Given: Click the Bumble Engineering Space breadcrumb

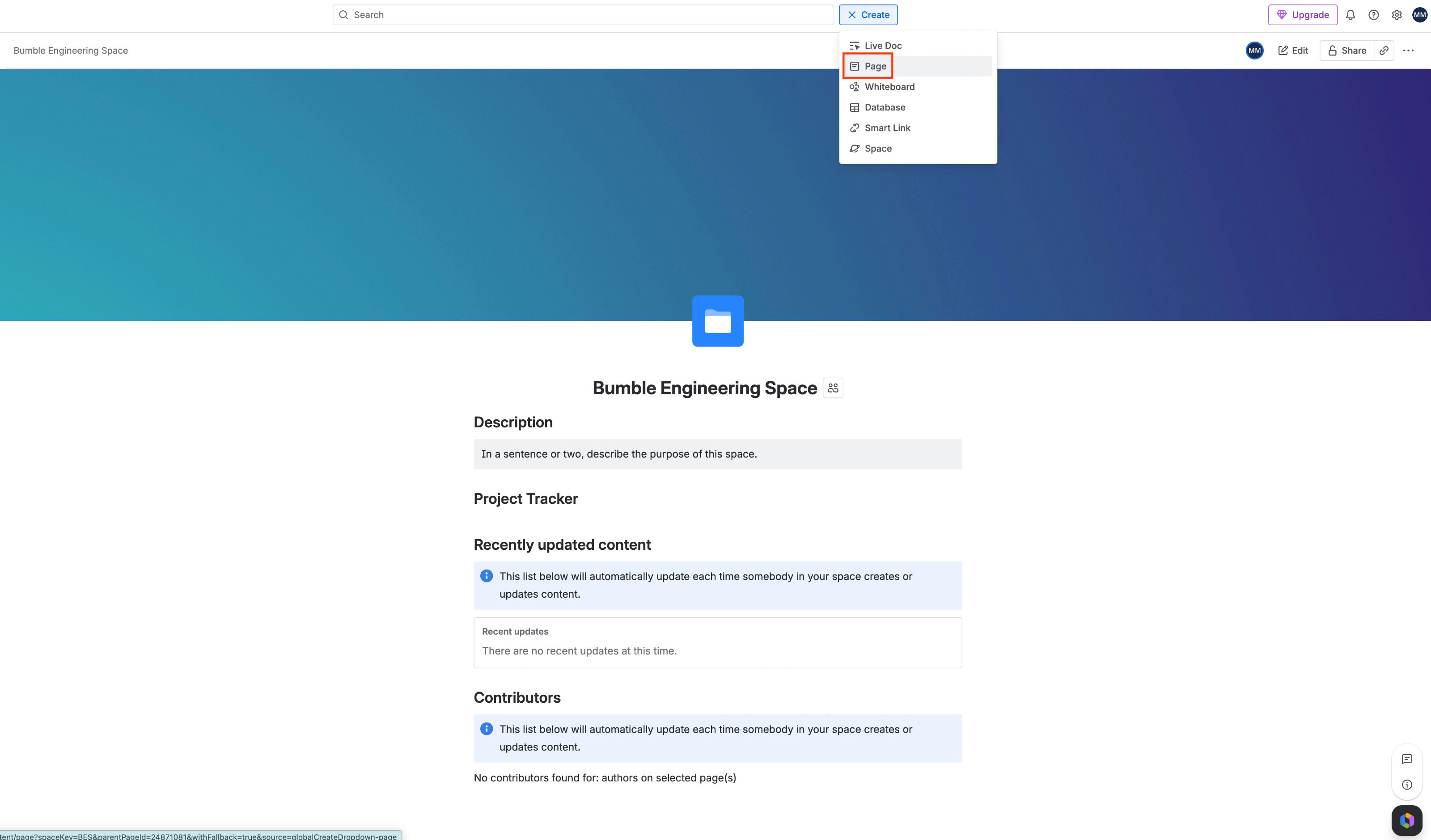Looking at the screenshot, I should coord(71,51).
